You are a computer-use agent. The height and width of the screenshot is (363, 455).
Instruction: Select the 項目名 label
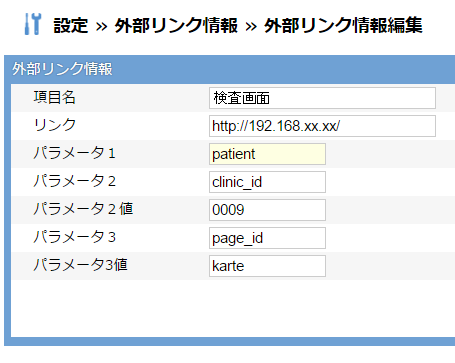pos(55,98)
